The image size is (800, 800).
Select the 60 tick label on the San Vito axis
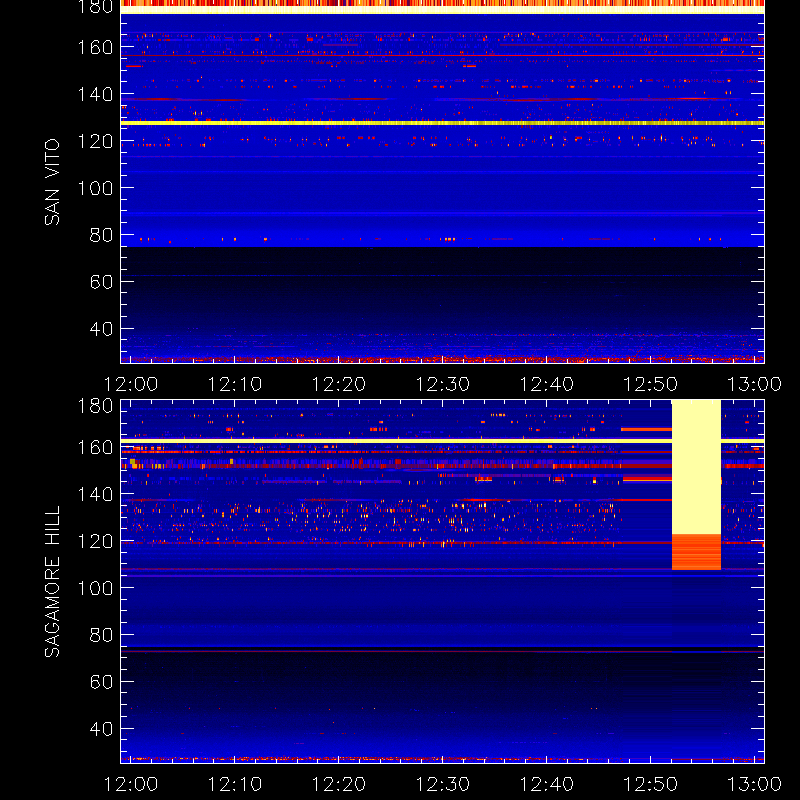tap(101, 282)
